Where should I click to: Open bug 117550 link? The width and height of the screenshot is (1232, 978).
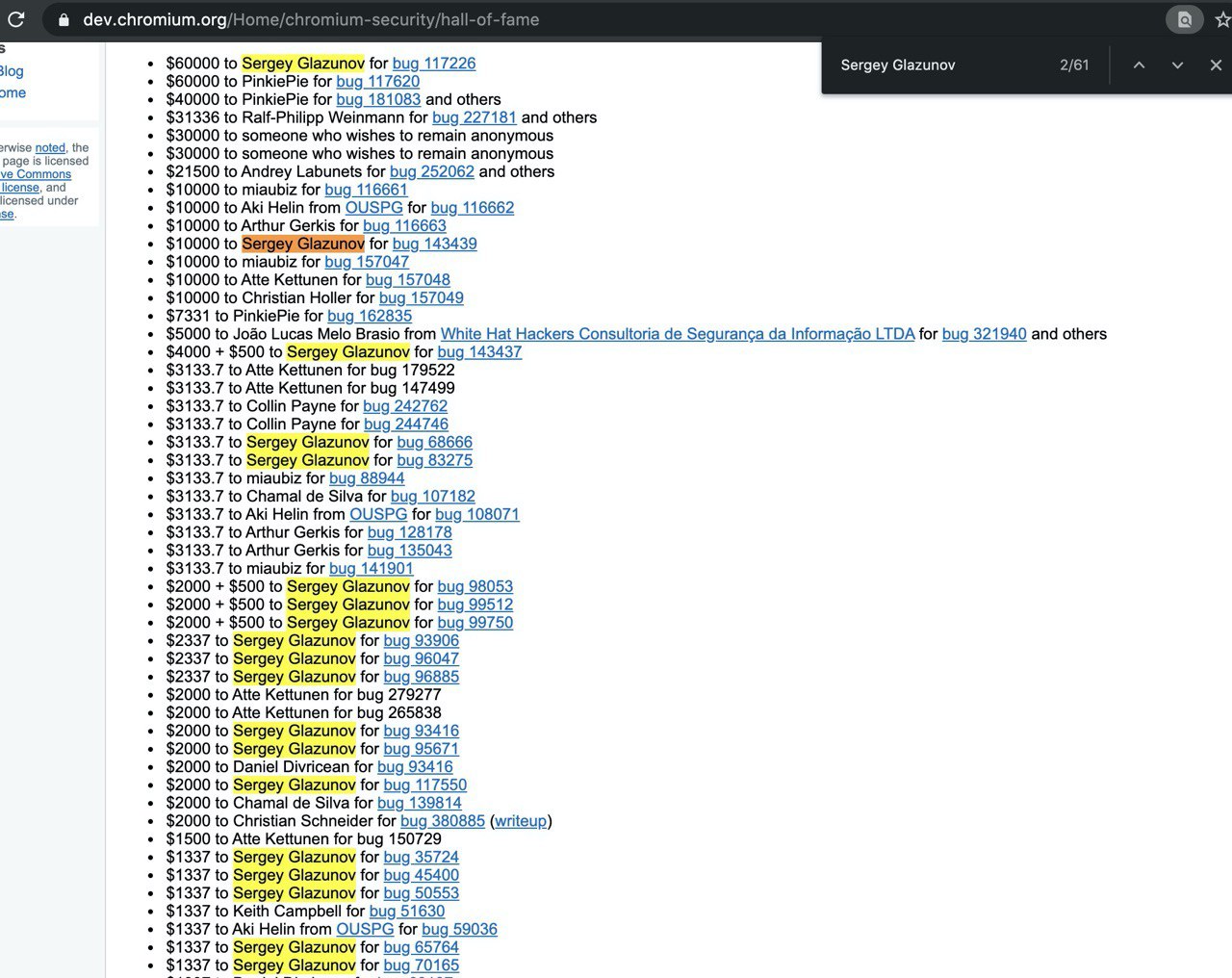pos(425,785)
